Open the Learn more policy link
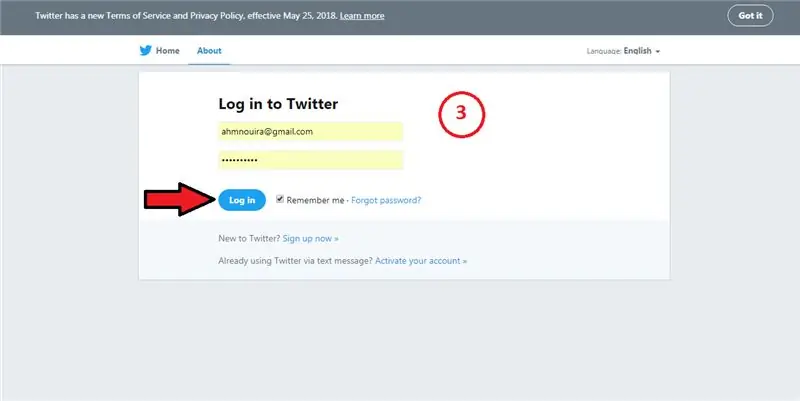This screenshot has height=401, width=800. click(362, 16)
